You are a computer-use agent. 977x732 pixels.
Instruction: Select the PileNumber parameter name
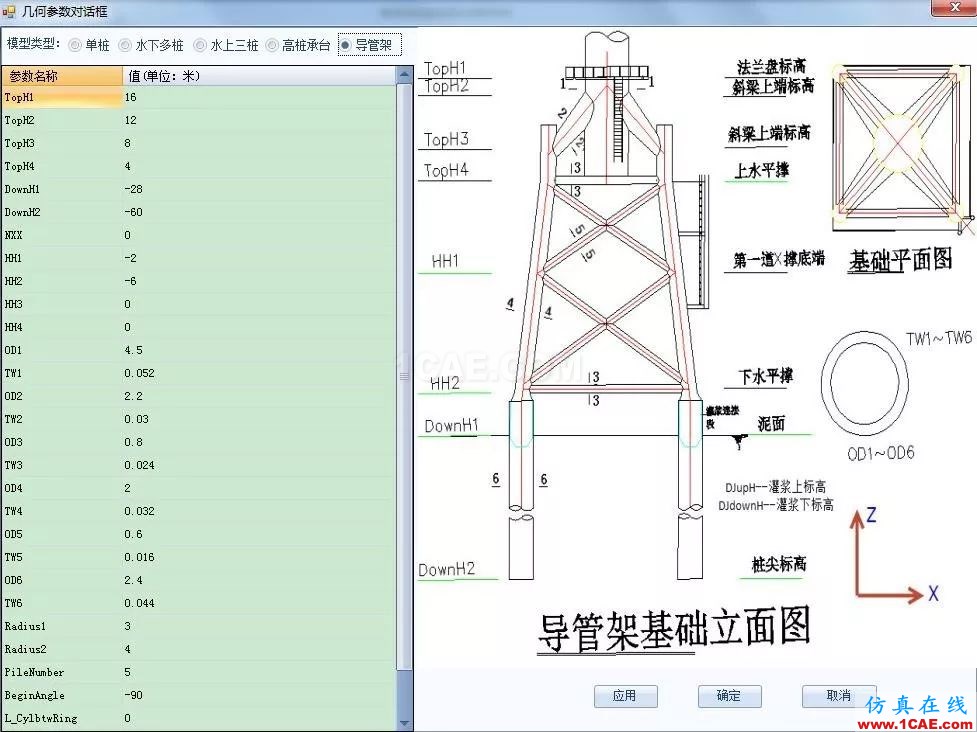point(62,672)
